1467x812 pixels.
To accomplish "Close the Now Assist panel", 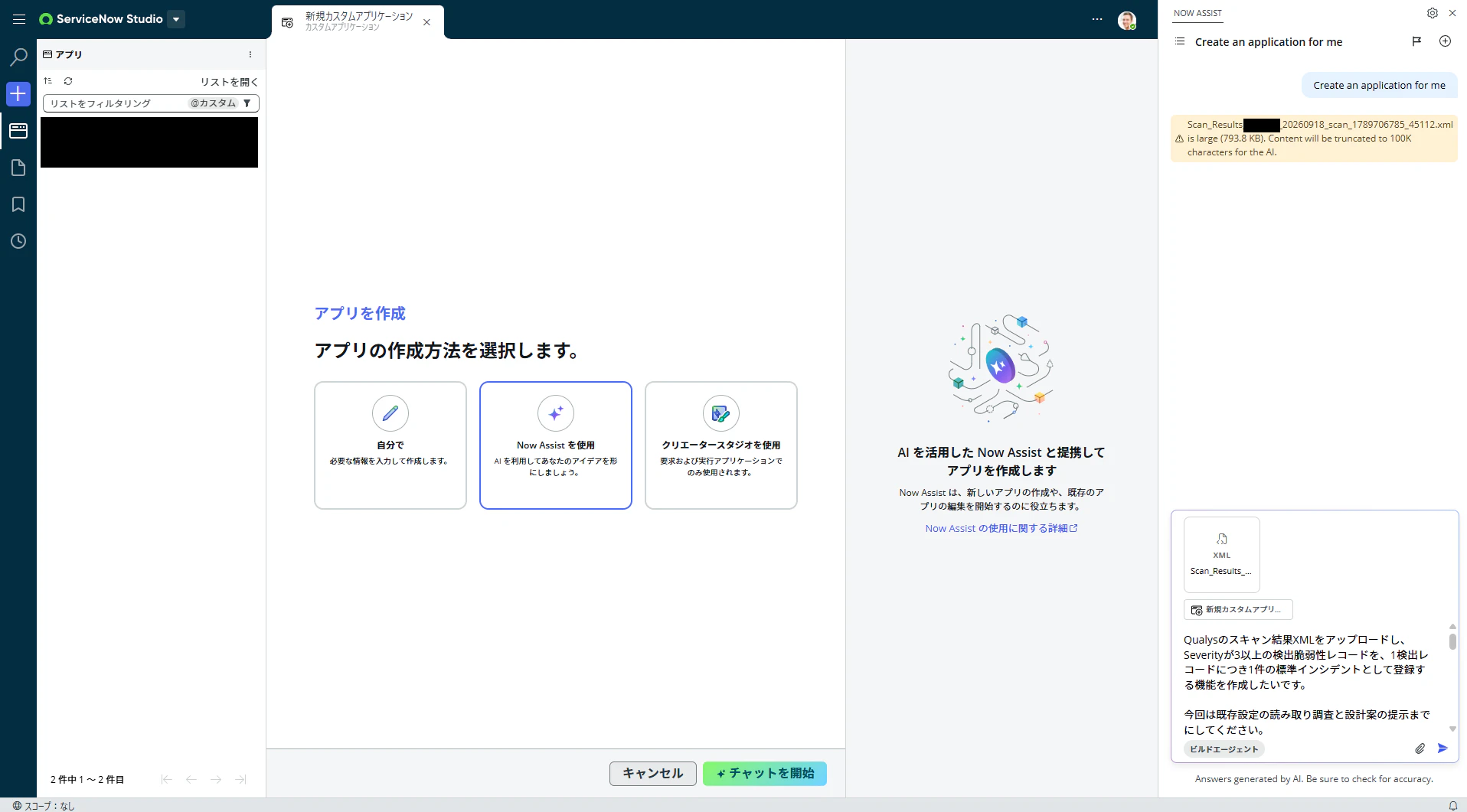I will 1452,13.
